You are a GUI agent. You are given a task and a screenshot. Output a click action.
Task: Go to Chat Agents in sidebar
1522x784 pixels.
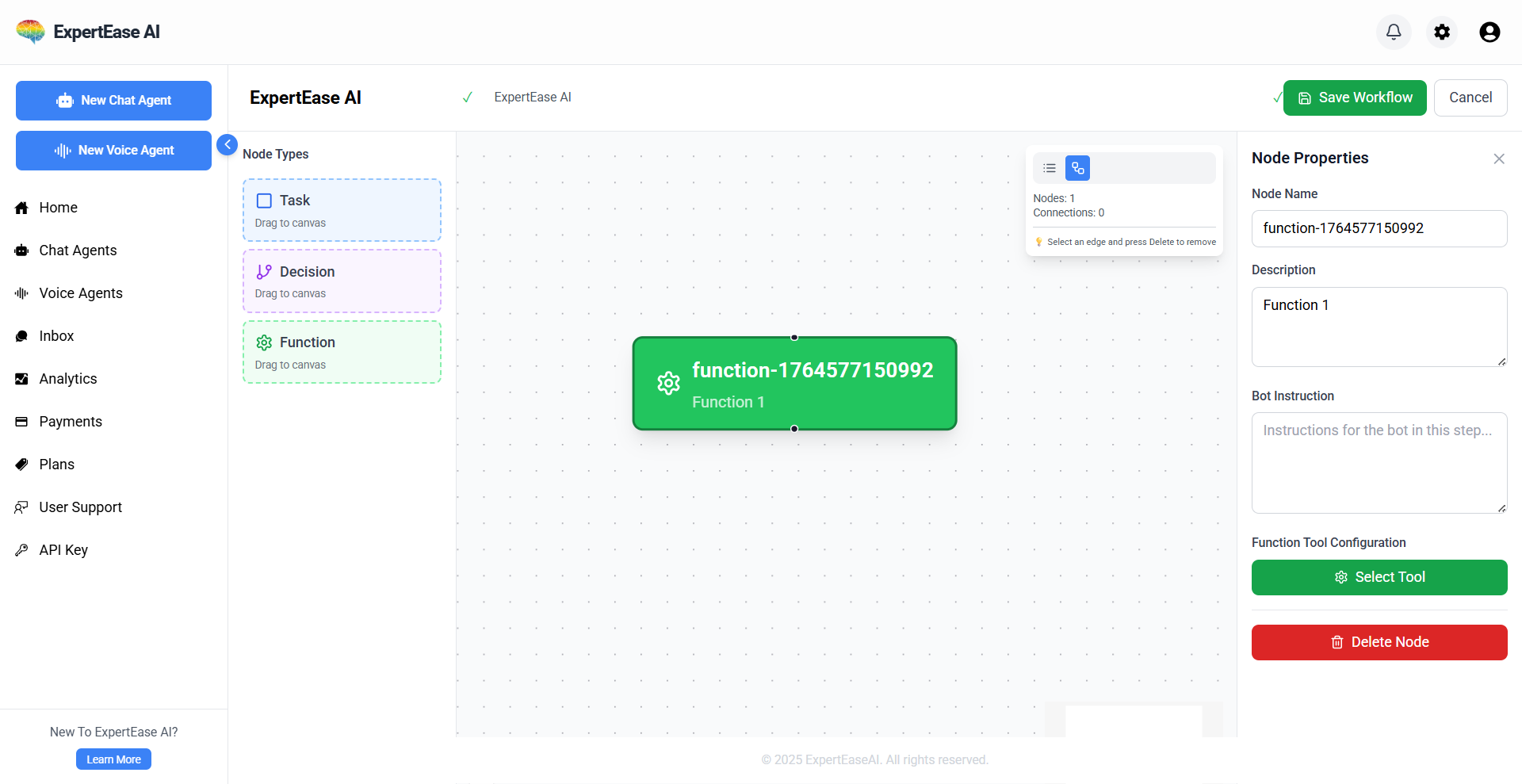pos(78,250)
